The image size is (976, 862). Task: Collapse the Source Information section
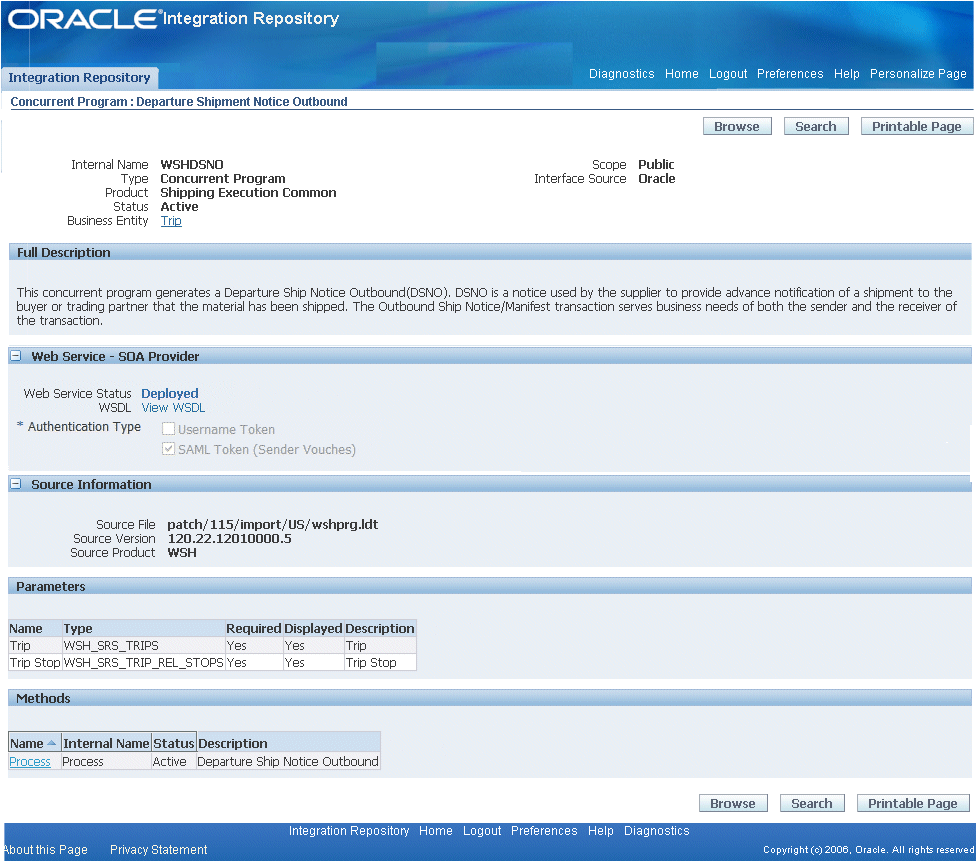(x=16, y=484)
